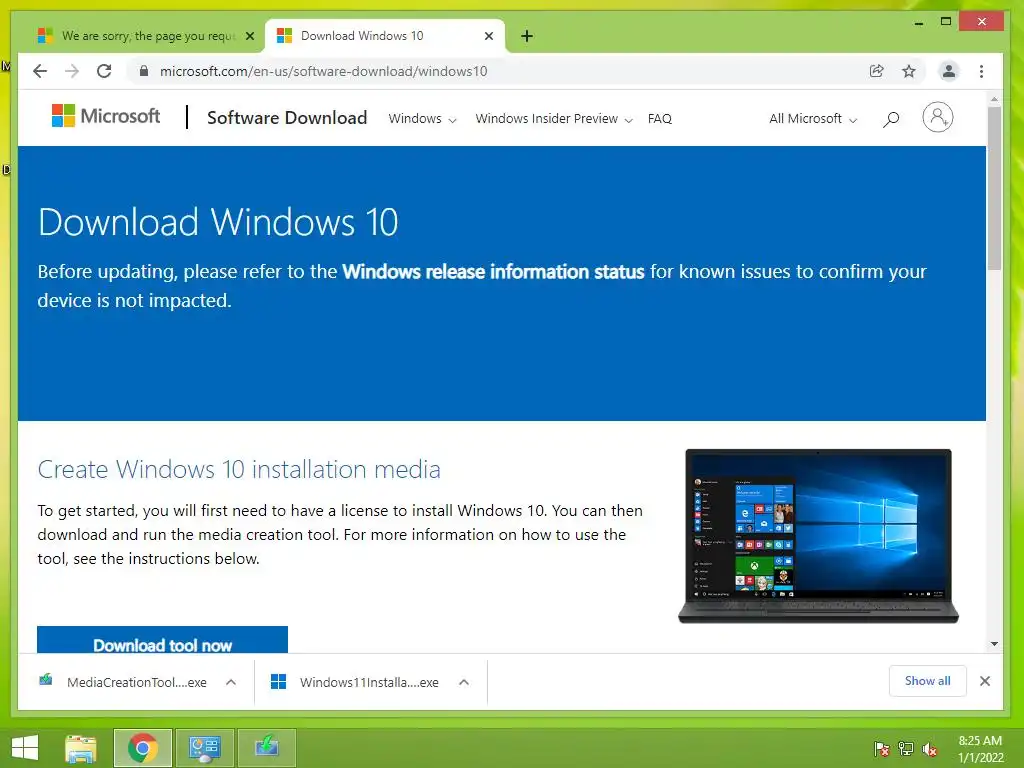The width and height of the screenshot is (1024, 768).
Task: Click the scrollbar down arrow
Action: point(994,644)
